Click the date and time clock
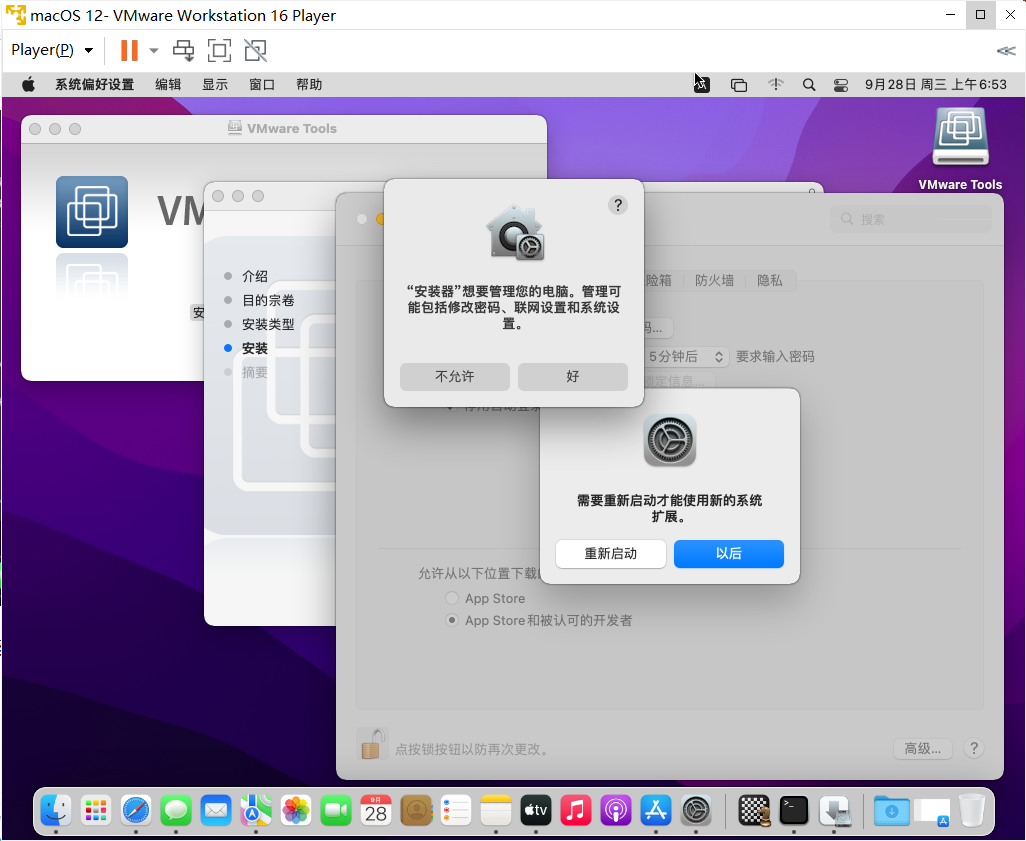This screenshot has width=1026, height=841. click(936, 84)
